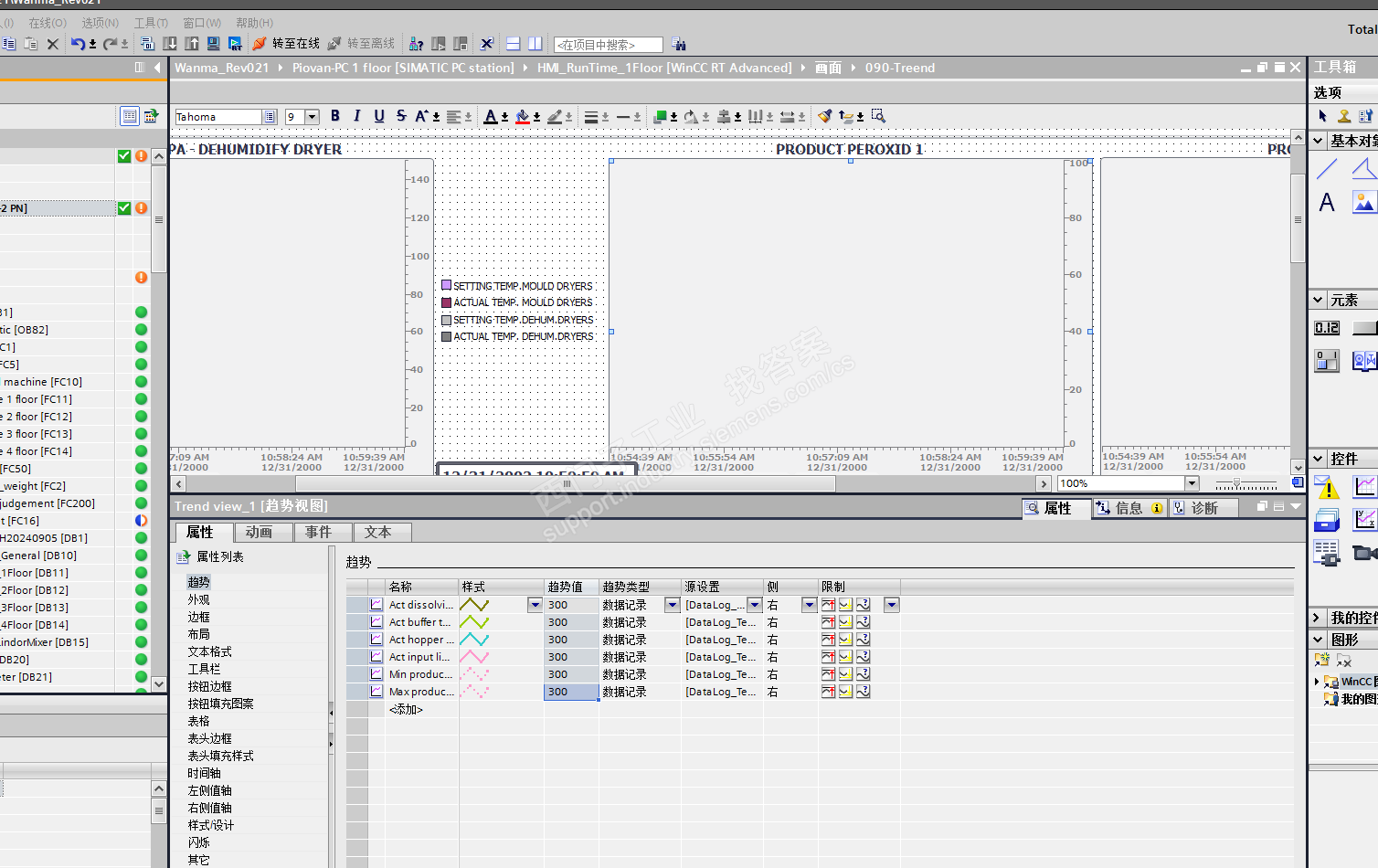Viewport: 1378px width, 868px height.
Task: Click the search binoculars icon
Action: (679, 44)
